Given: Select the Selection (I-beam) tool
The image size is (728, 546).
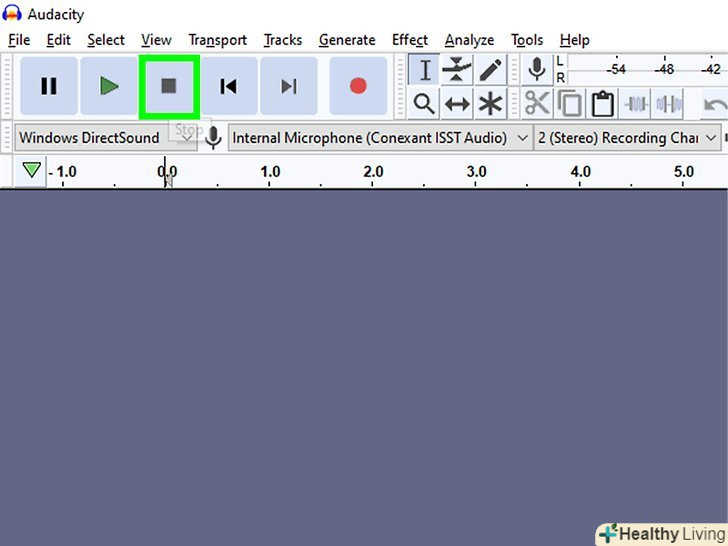Looking at the screenshot, I should tap(424, 70).
